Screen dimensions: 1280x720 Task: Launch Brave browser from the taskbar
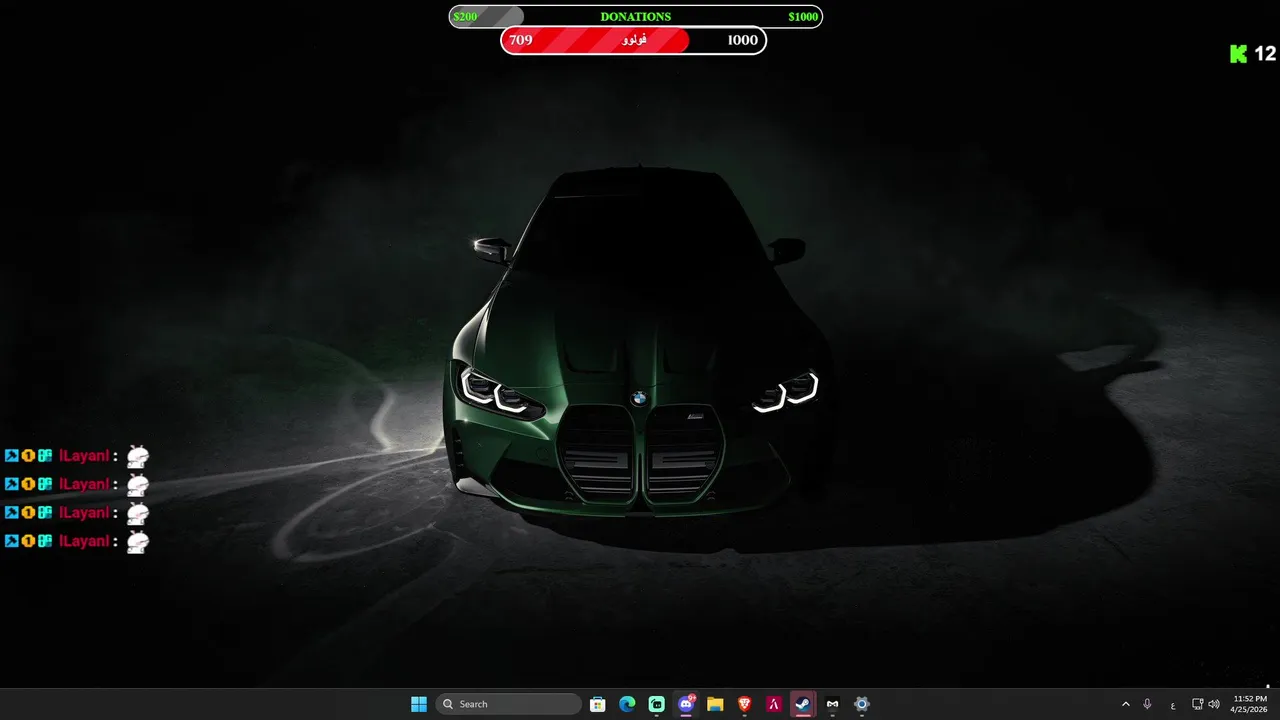tap(744, 704)
